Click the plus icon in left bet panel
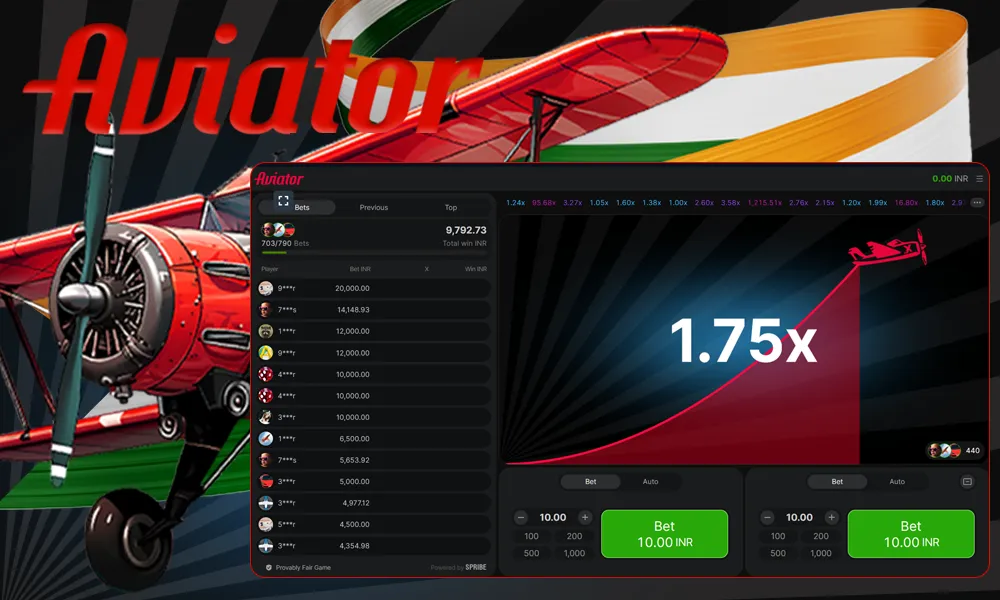Image resolution: width=1000 pixels, height=600 pixels. (x=585, y=518)
